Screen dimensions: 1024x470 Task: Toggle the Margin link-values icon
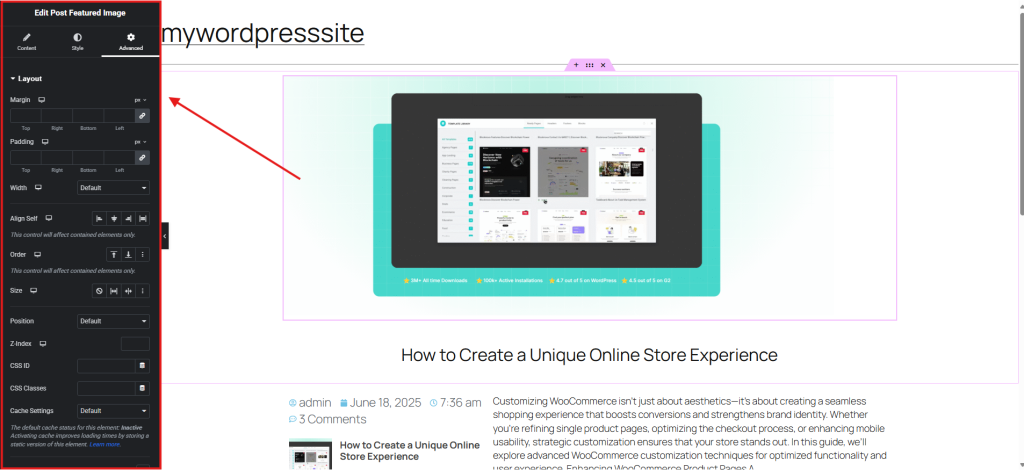click(x=142, y=116)
